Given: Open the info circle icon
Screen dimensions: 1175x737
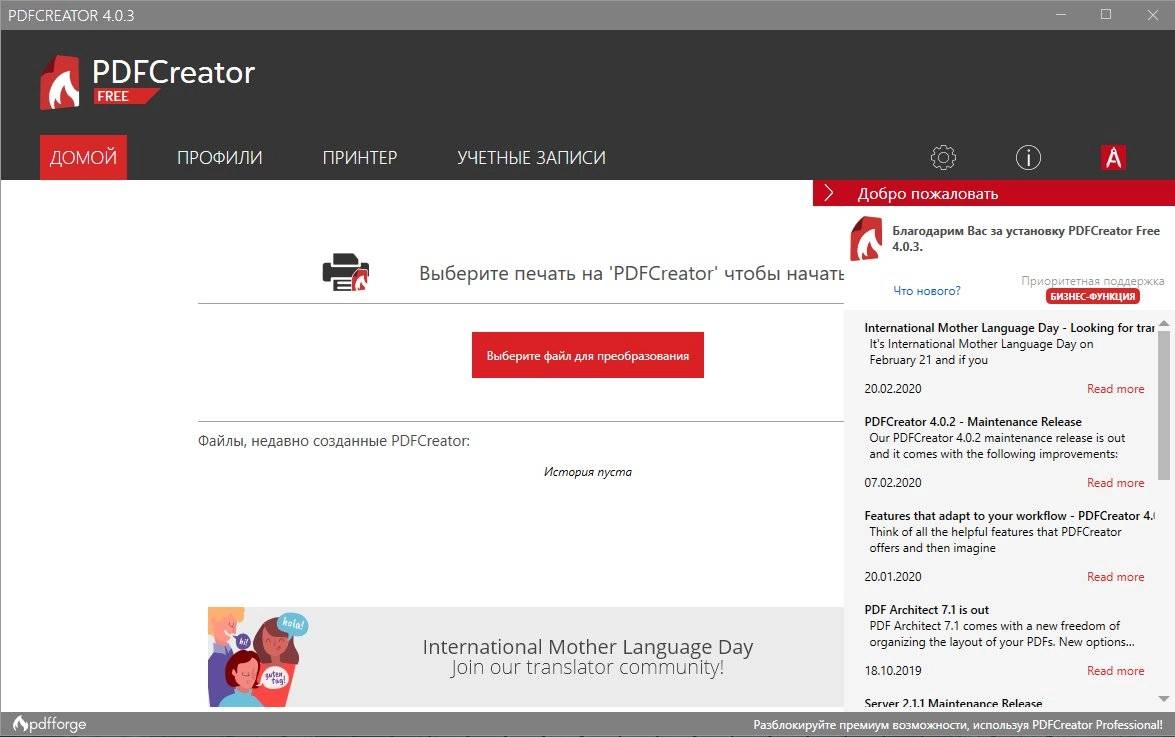Looking at the screenshot, I should point(1028,157).
